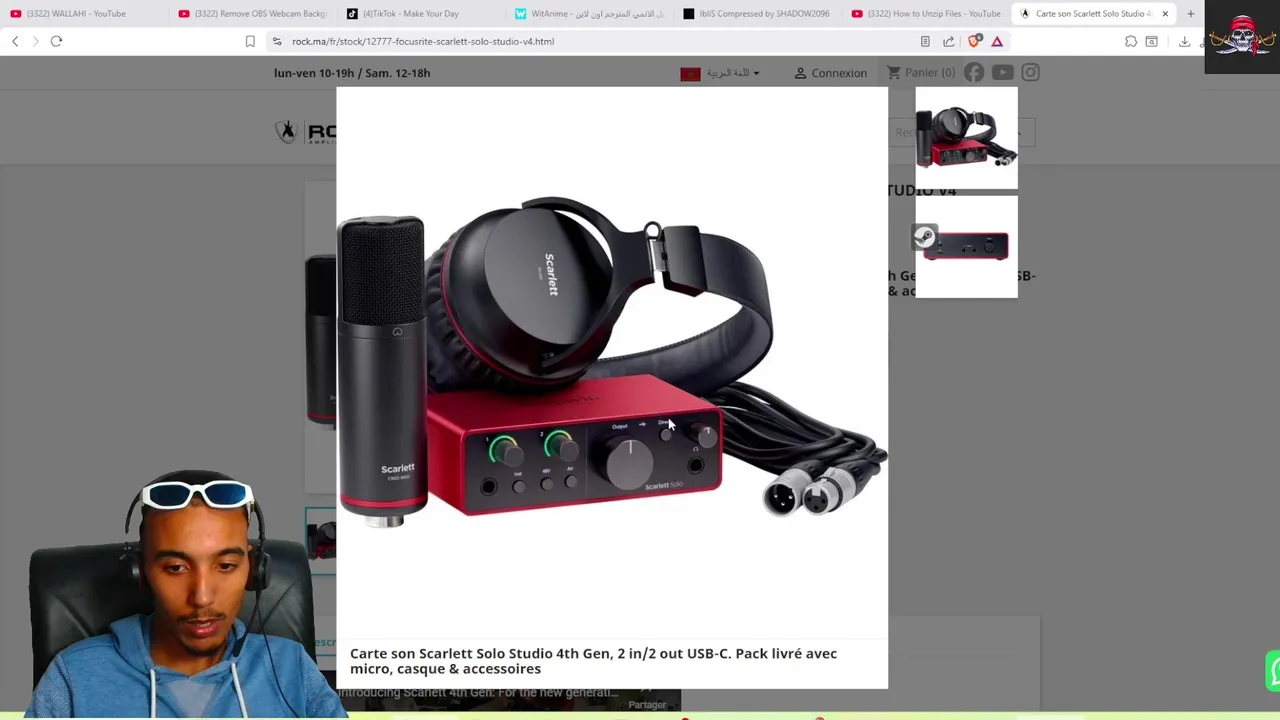This screenshot has width=1280, height=720.
Task: Bookmark this page with the bookmark icon
Action: coord(250,41)
